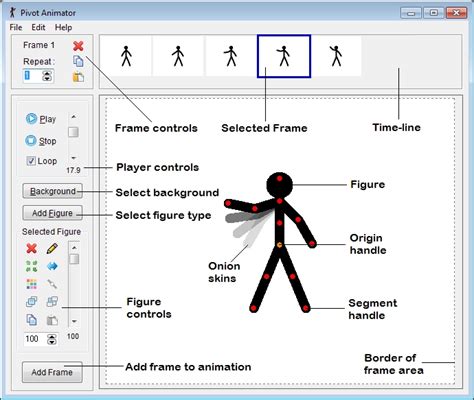This screenshot has width=474, height=400.
Task: Click the down arrow of the figure opacity slider
Action: tap(74, 321)
